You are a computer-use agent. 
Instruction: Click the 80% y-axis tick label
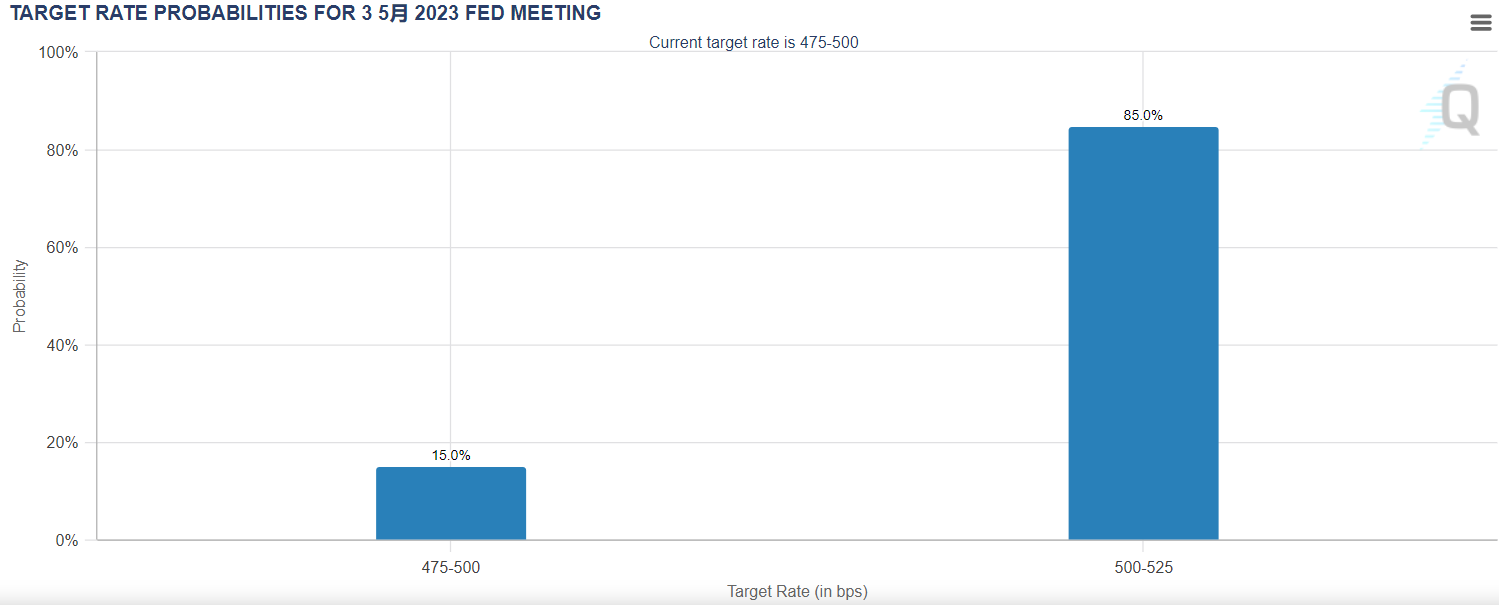(x=62, y=150)
